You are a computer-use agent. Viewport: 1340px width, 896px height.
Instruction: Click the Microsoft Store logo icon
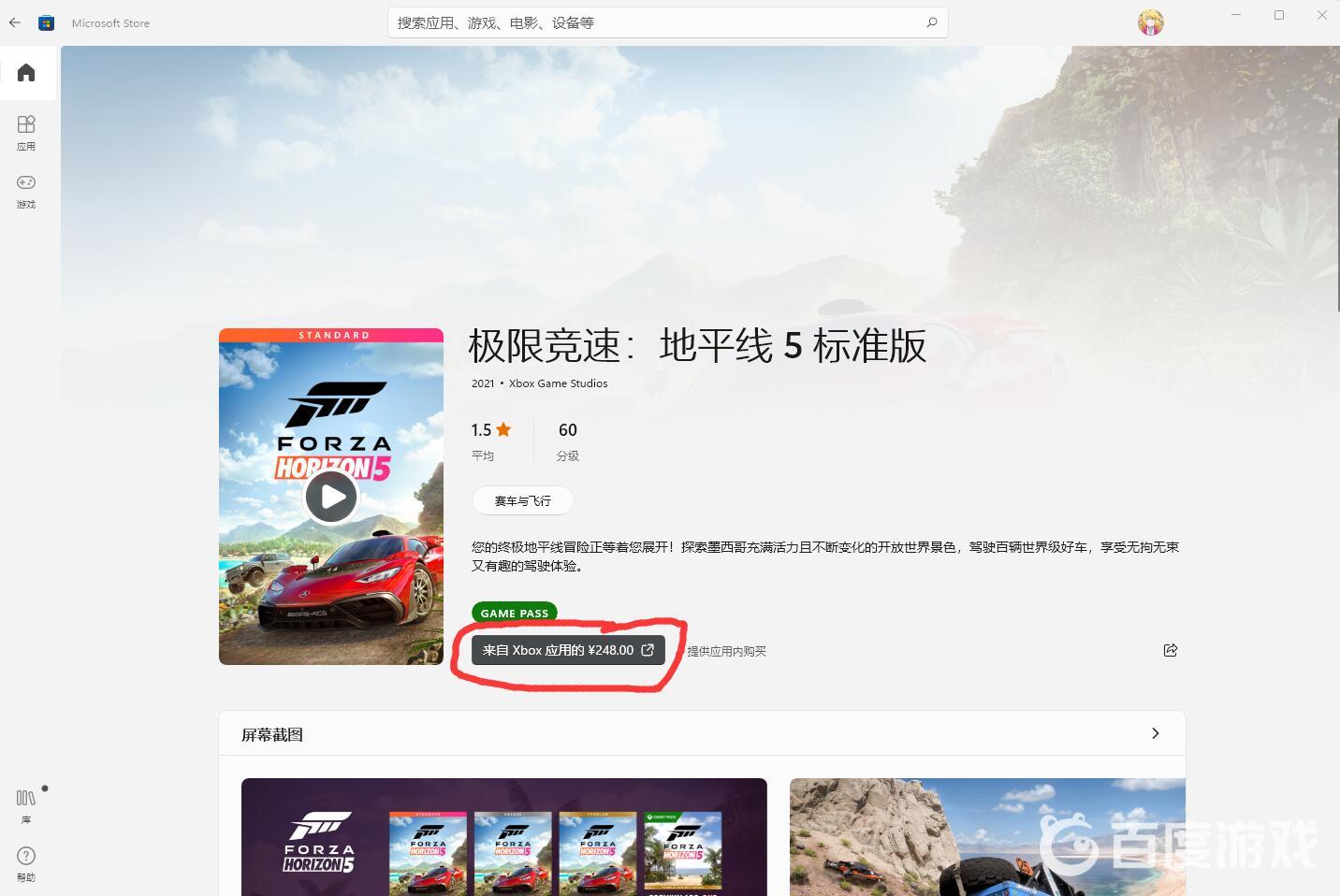(46, 22)
